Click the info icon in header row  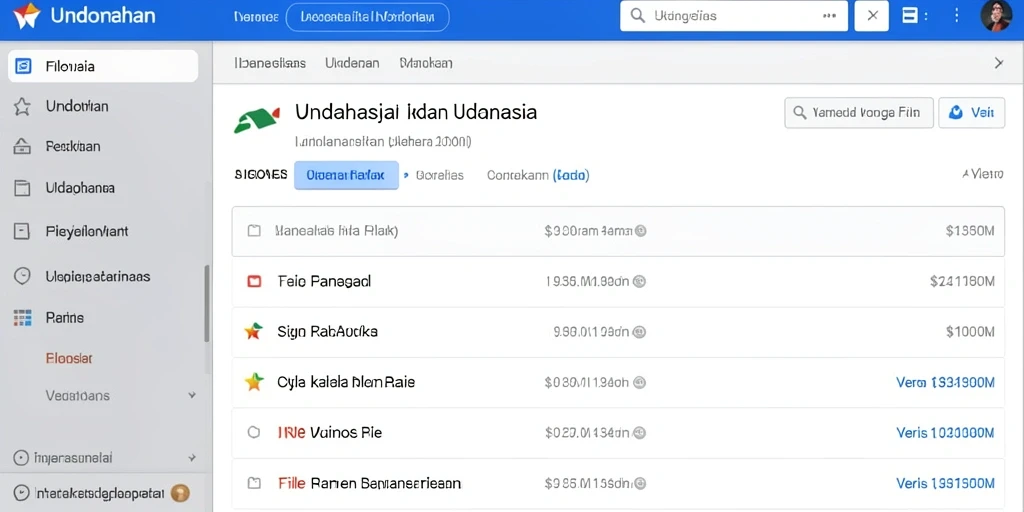click(x=641, y=231)
